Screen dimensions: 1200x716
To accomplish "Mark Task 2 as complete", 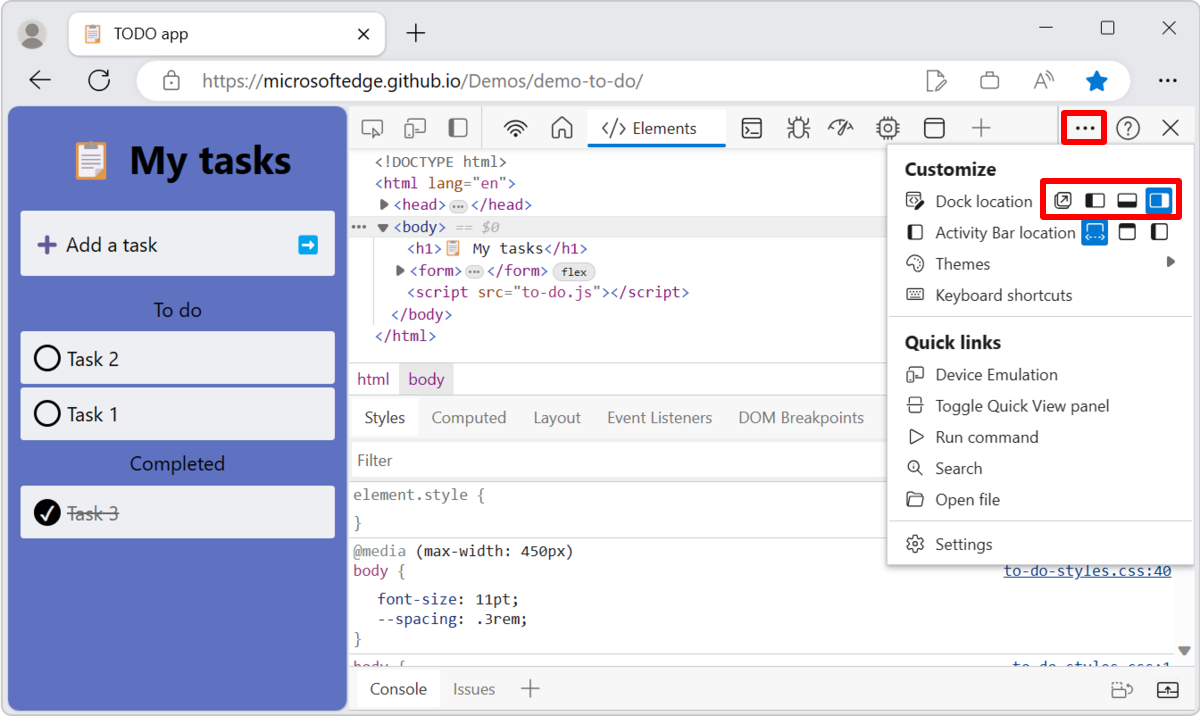I will coord(47,358).
